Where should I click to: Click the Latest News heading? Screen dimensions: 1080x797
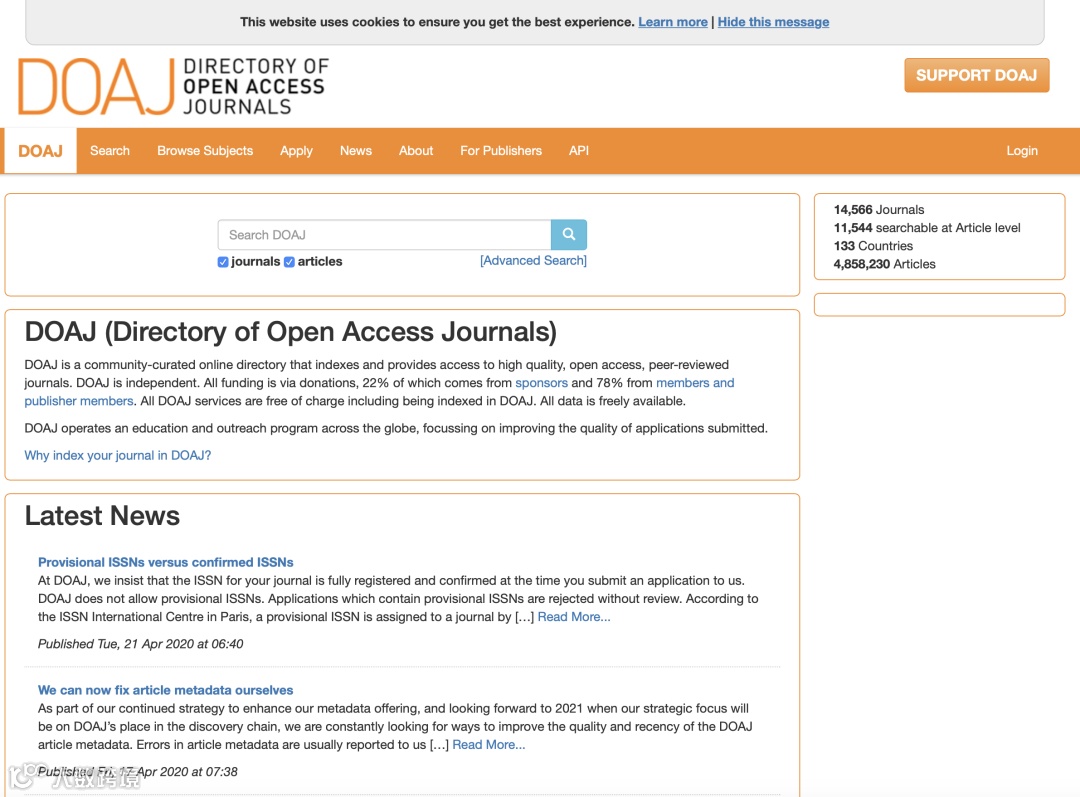102,516
